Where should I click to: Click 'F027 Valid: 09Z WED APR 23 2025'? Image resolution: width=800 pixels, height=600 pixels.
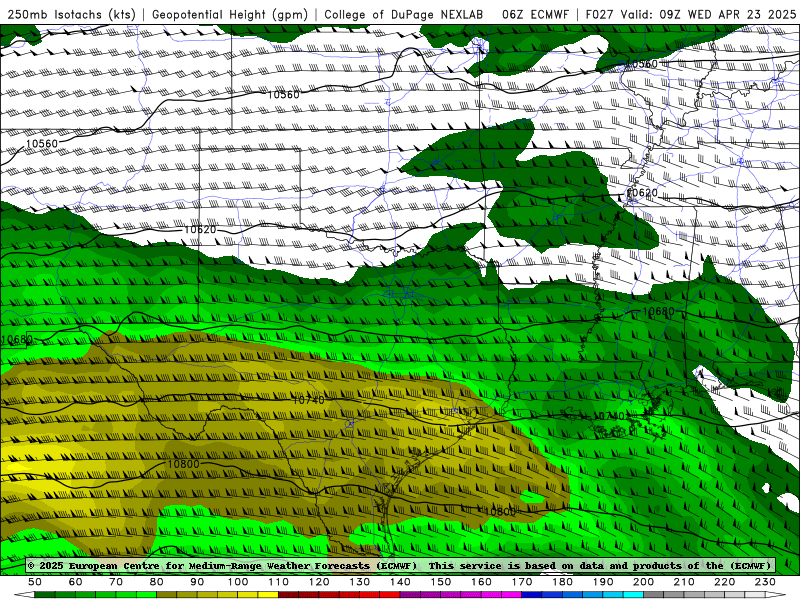pyautogui.click(x=690, y=14)
